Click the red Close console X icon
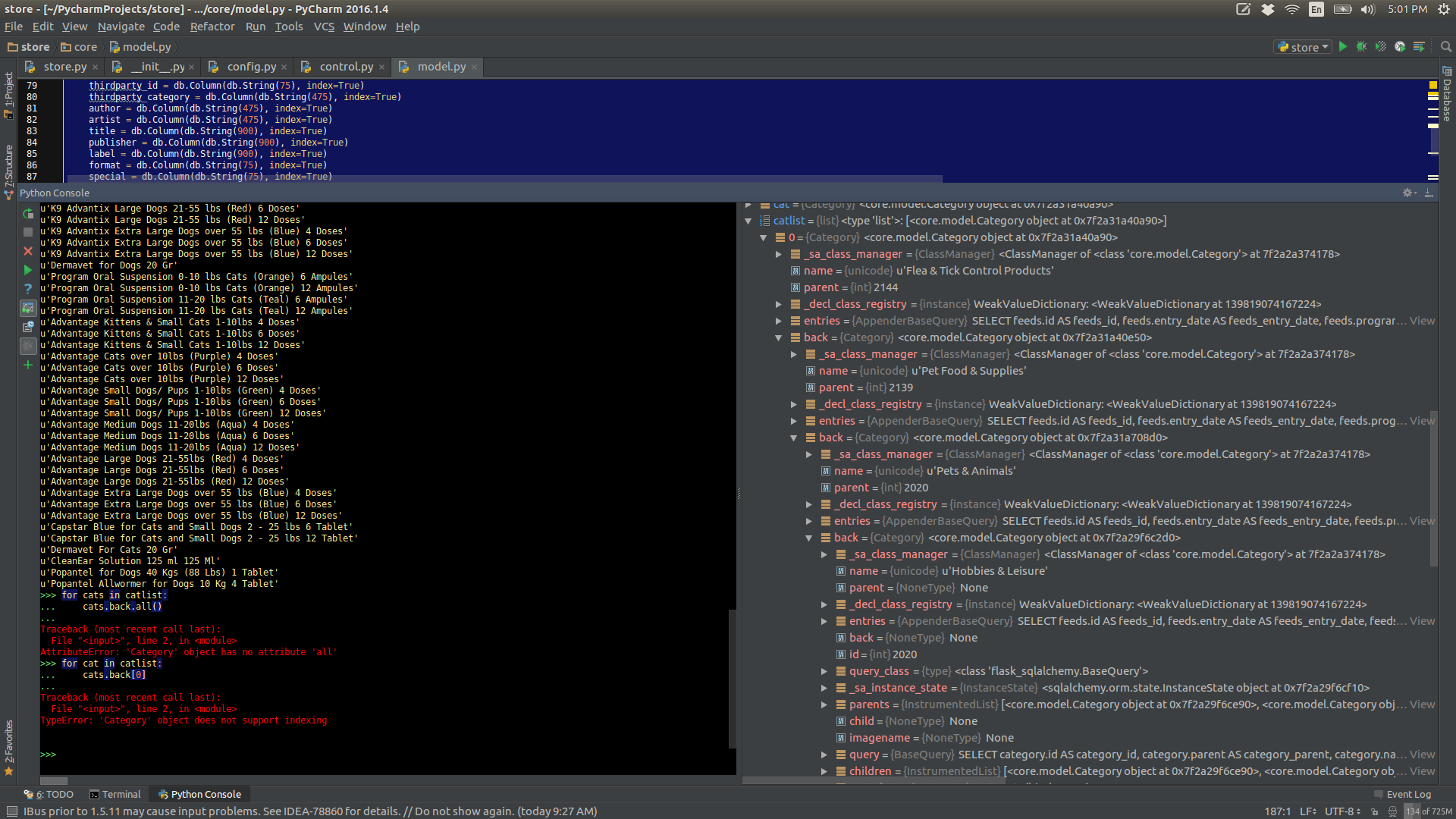Image resolution: width=1456 pixels, height=819 pixels. point(28,251)
